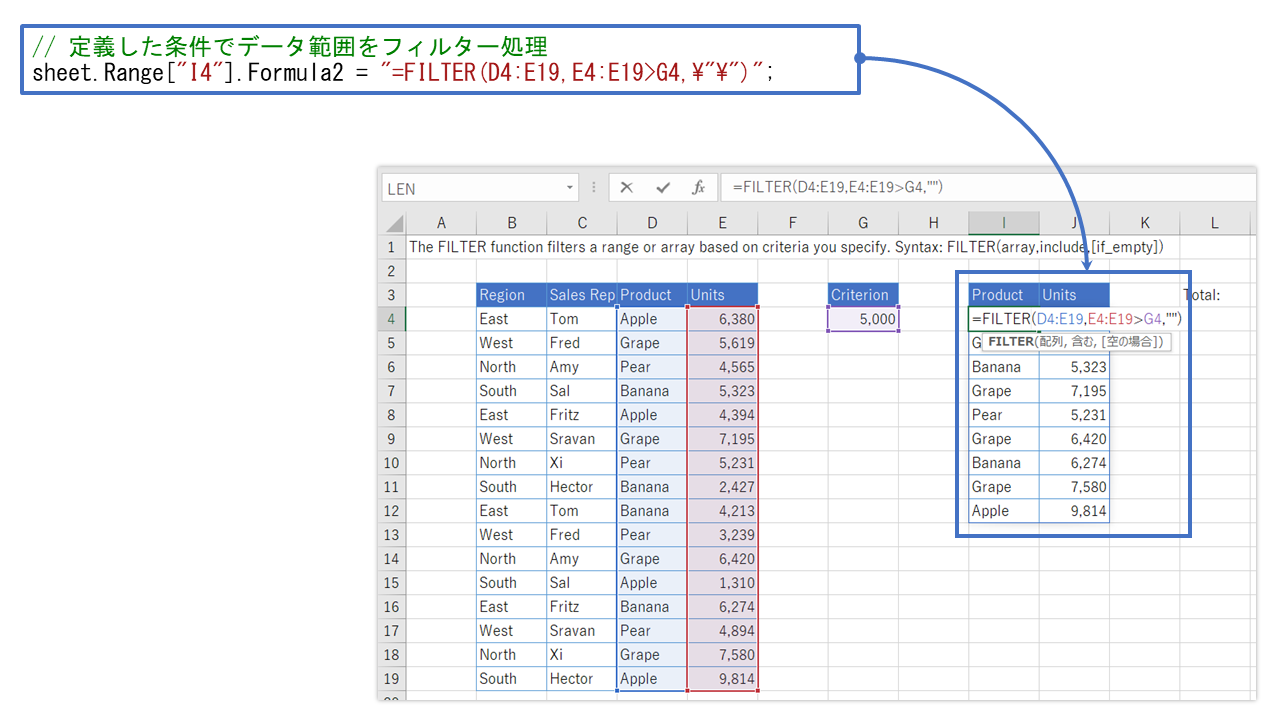This screenshot has width=1280, height=720.
Task: Select the 1,310 Units cell
Action: [722, 583]
